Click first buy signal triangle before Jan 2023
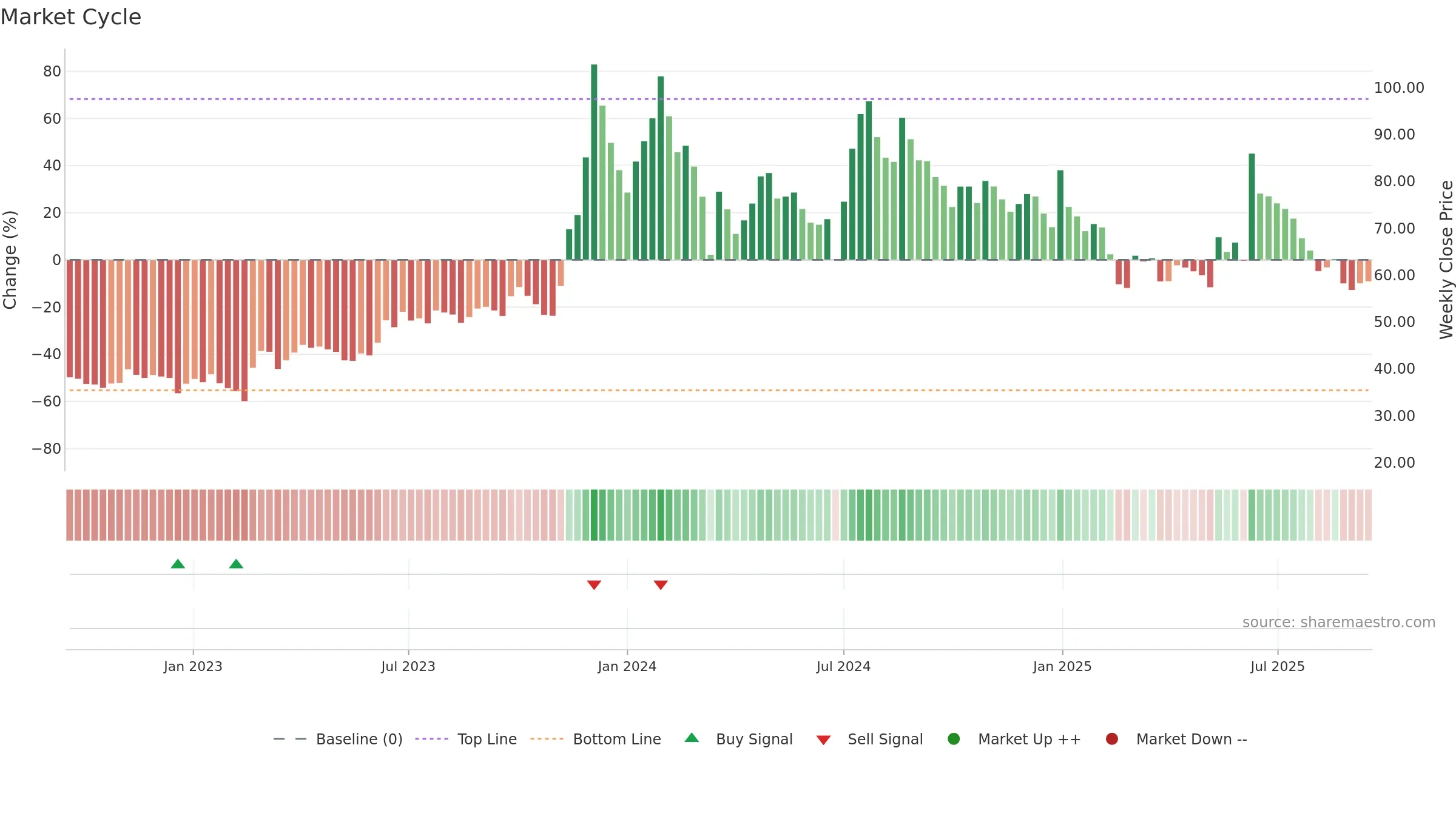Screen dimensions: 1456x819 pos(178,564)
